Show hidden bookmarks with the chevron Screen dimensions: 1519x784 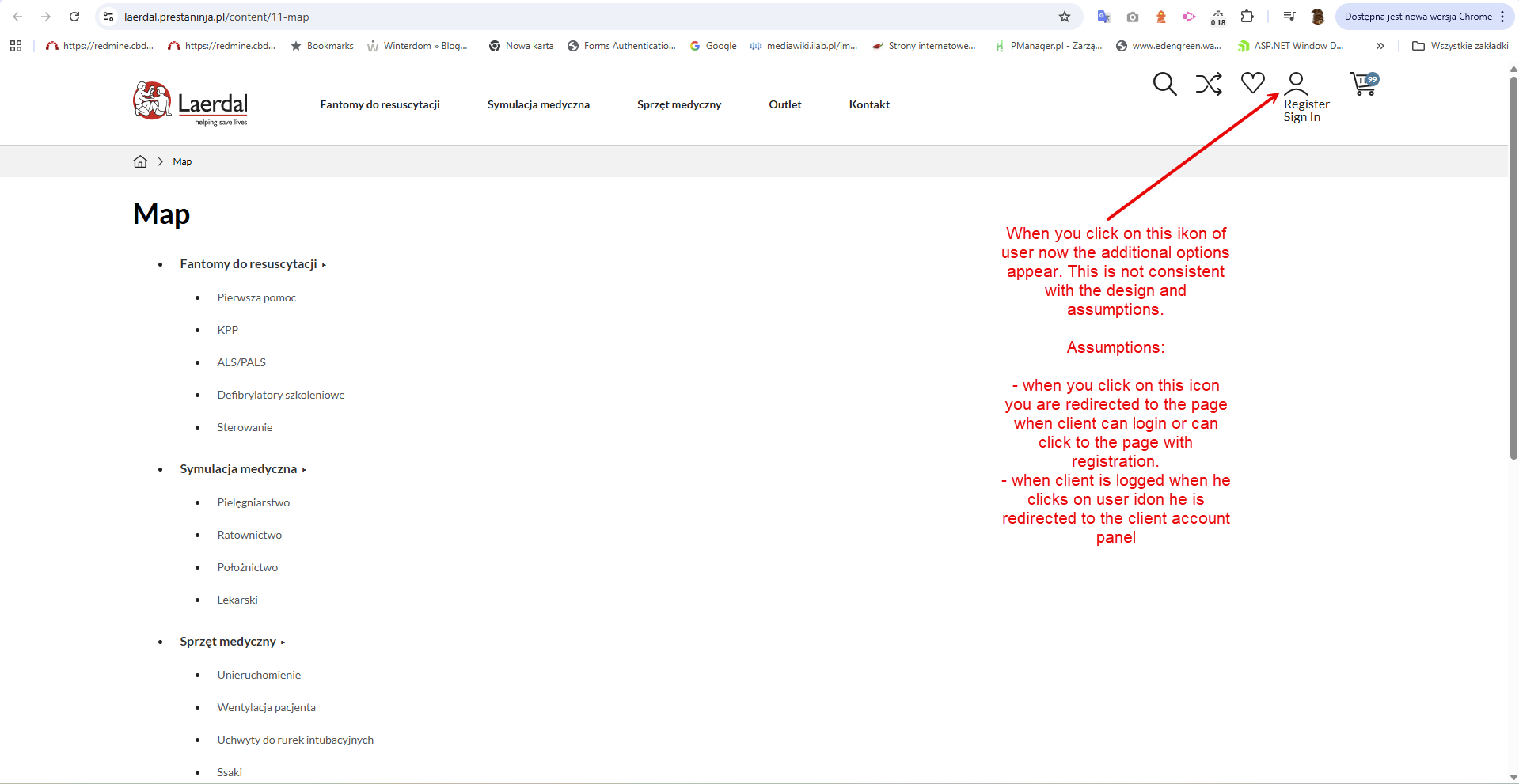(x=1380, y=46)
